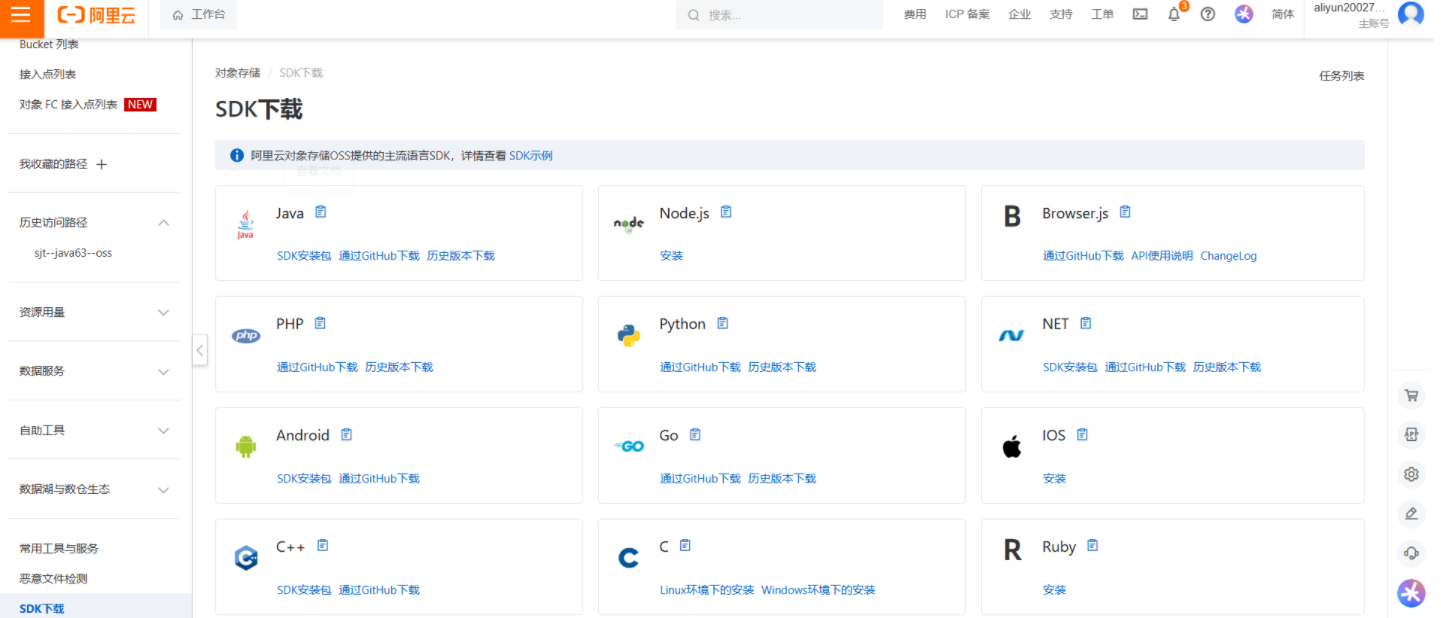Click the document icon next to IOS

coord(1082,434)
